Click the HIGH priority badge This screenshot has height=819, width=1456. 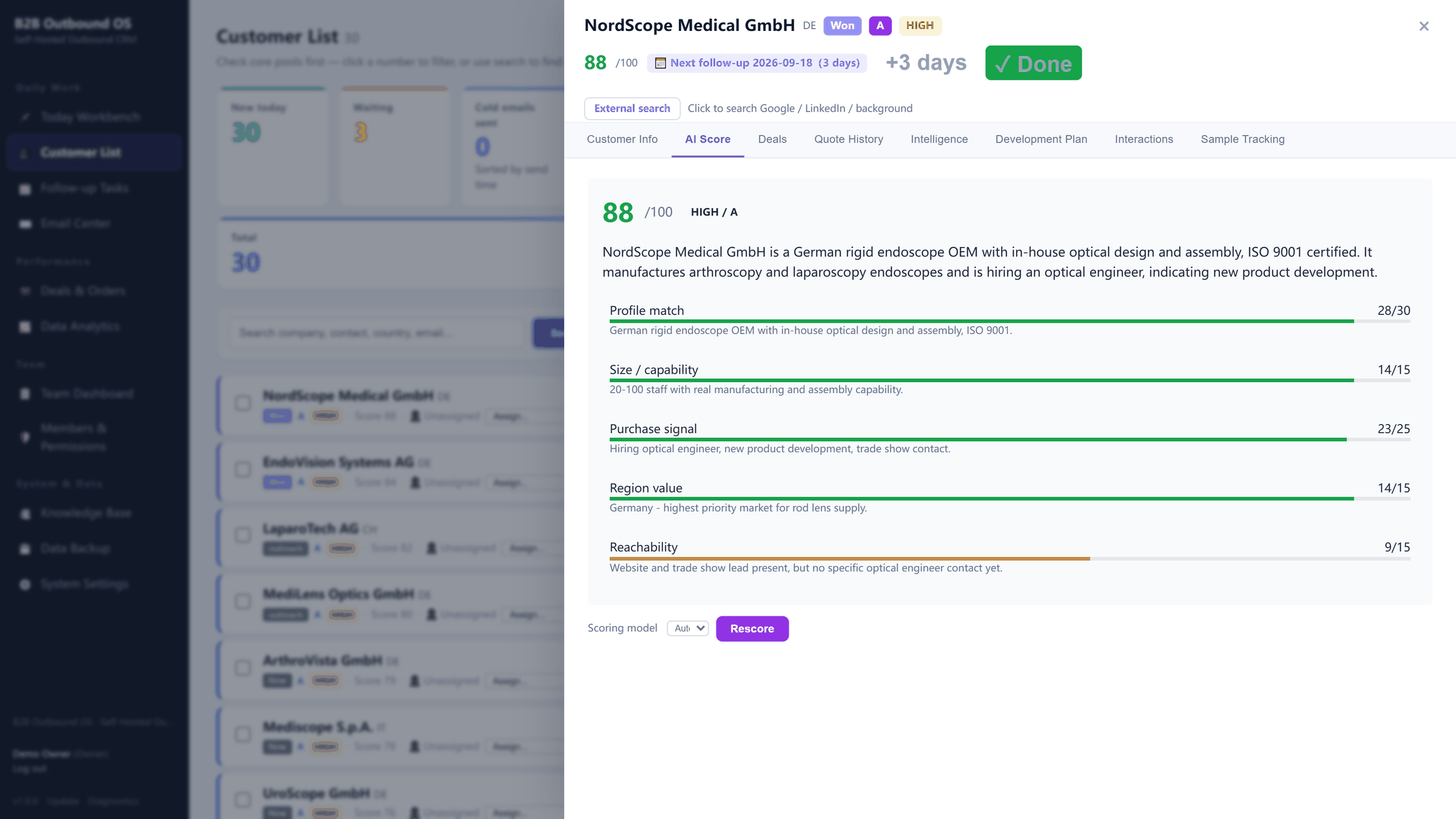(920, 25)
